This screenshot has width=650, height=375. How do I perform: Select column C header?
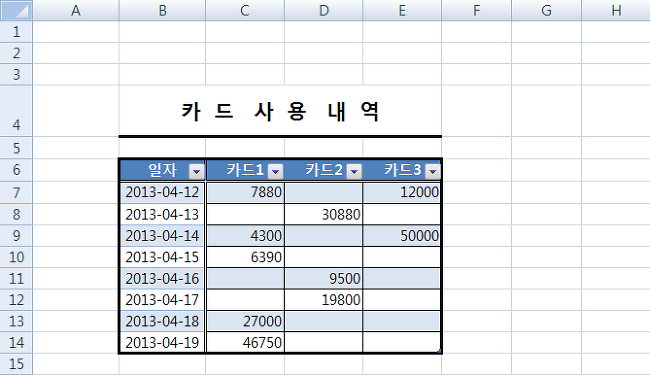[245, 10]
